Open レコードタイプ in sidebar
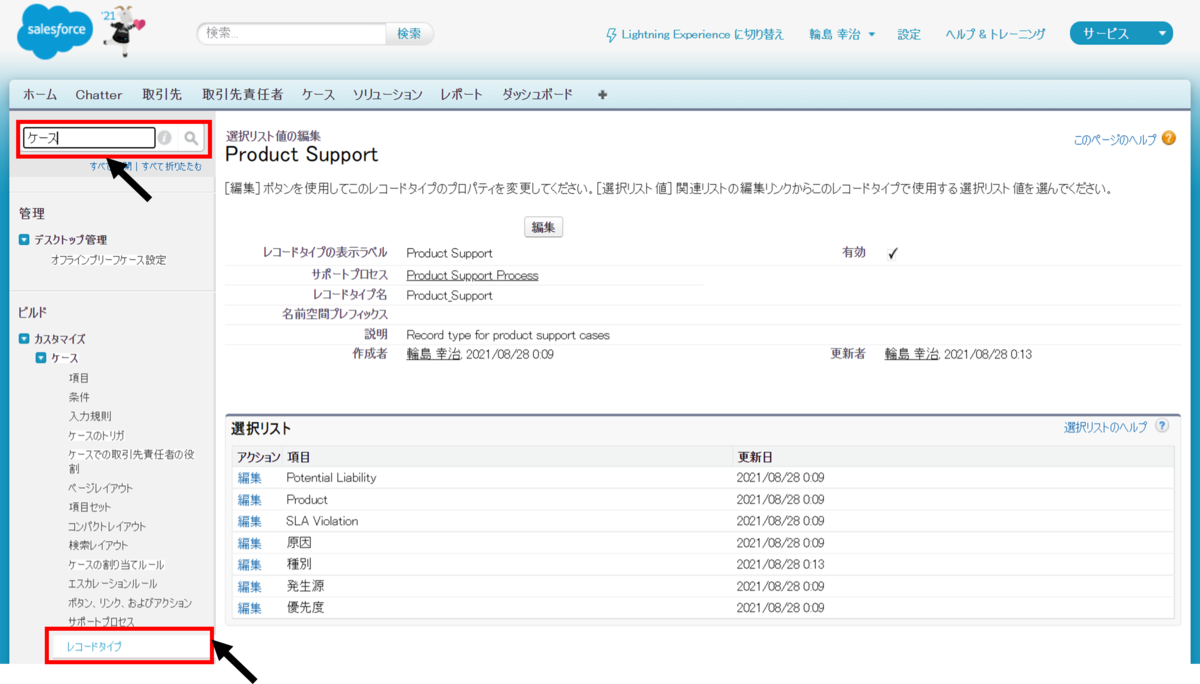Viewport: 1200px width, 684px height. click(94, 647)
